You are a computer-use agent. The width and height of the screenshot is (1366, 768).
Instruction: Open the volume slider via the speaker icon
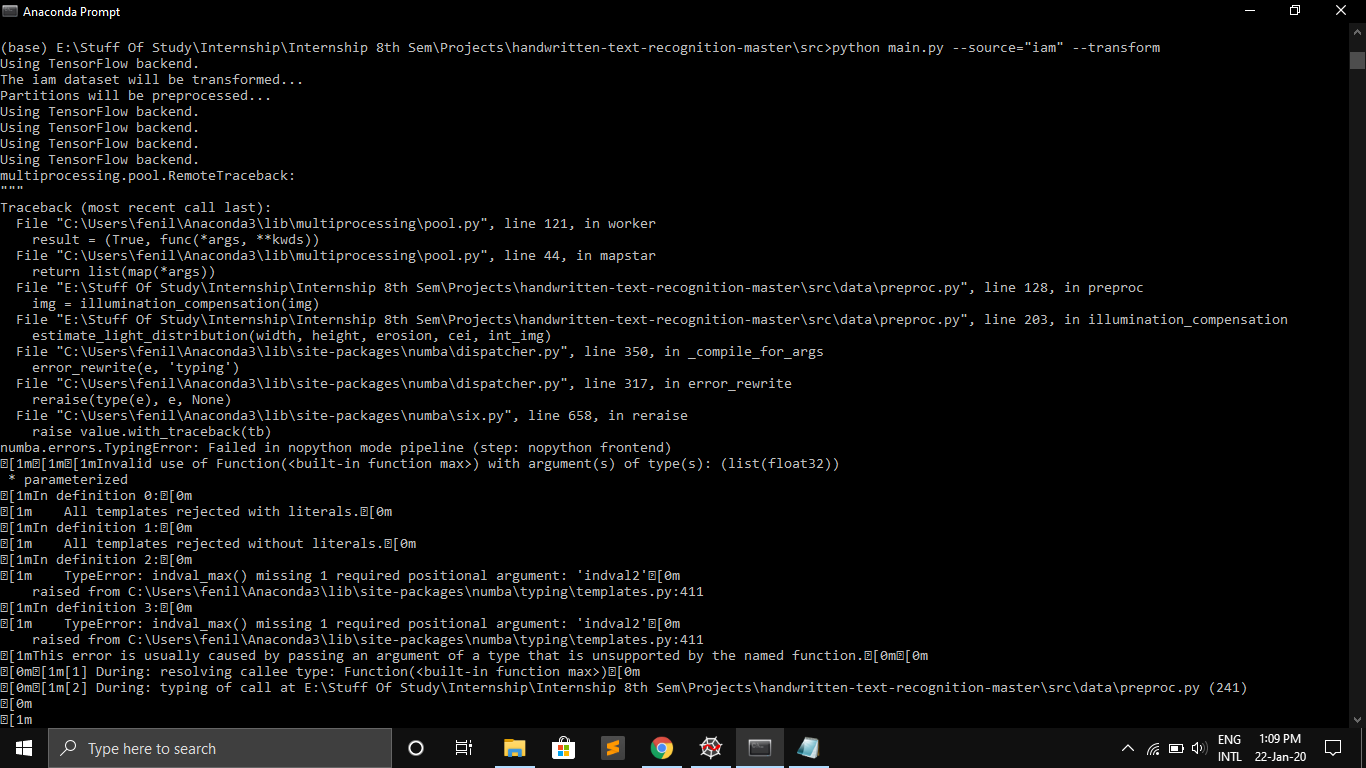click(1200, 747)
